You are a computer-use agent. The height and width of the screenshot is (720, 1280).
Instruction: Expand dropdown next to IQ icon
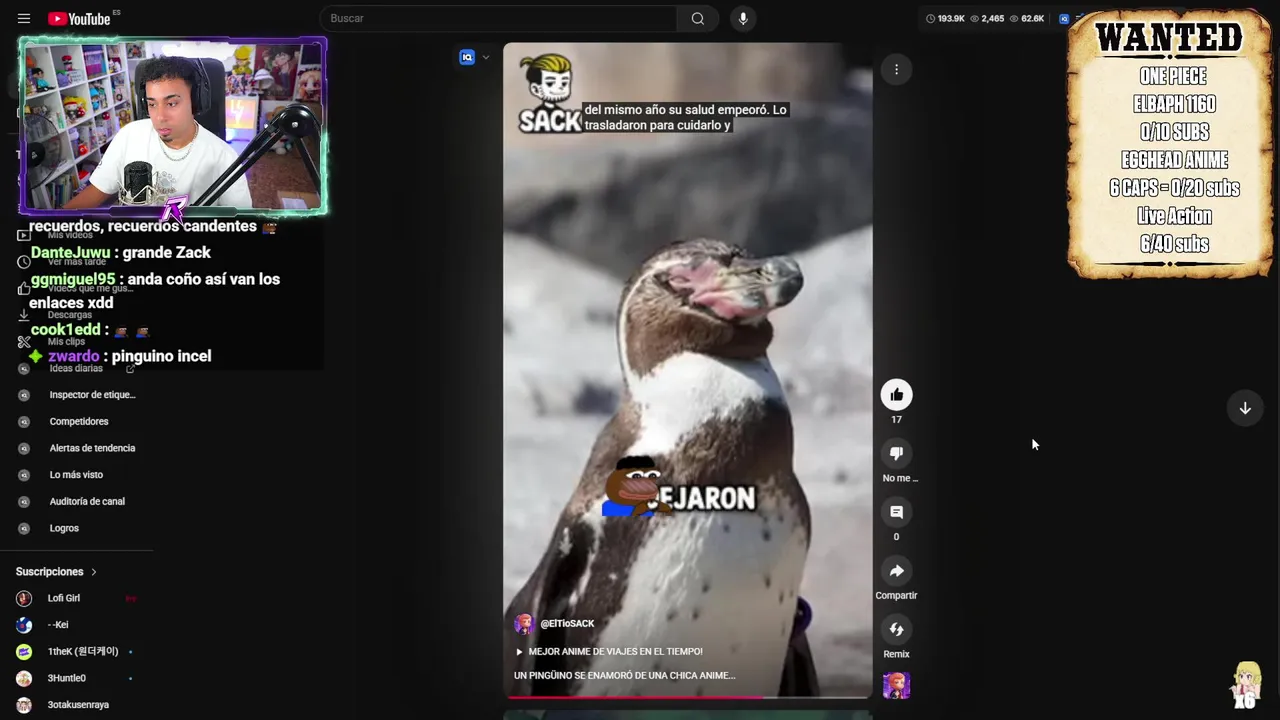(486, 57)
